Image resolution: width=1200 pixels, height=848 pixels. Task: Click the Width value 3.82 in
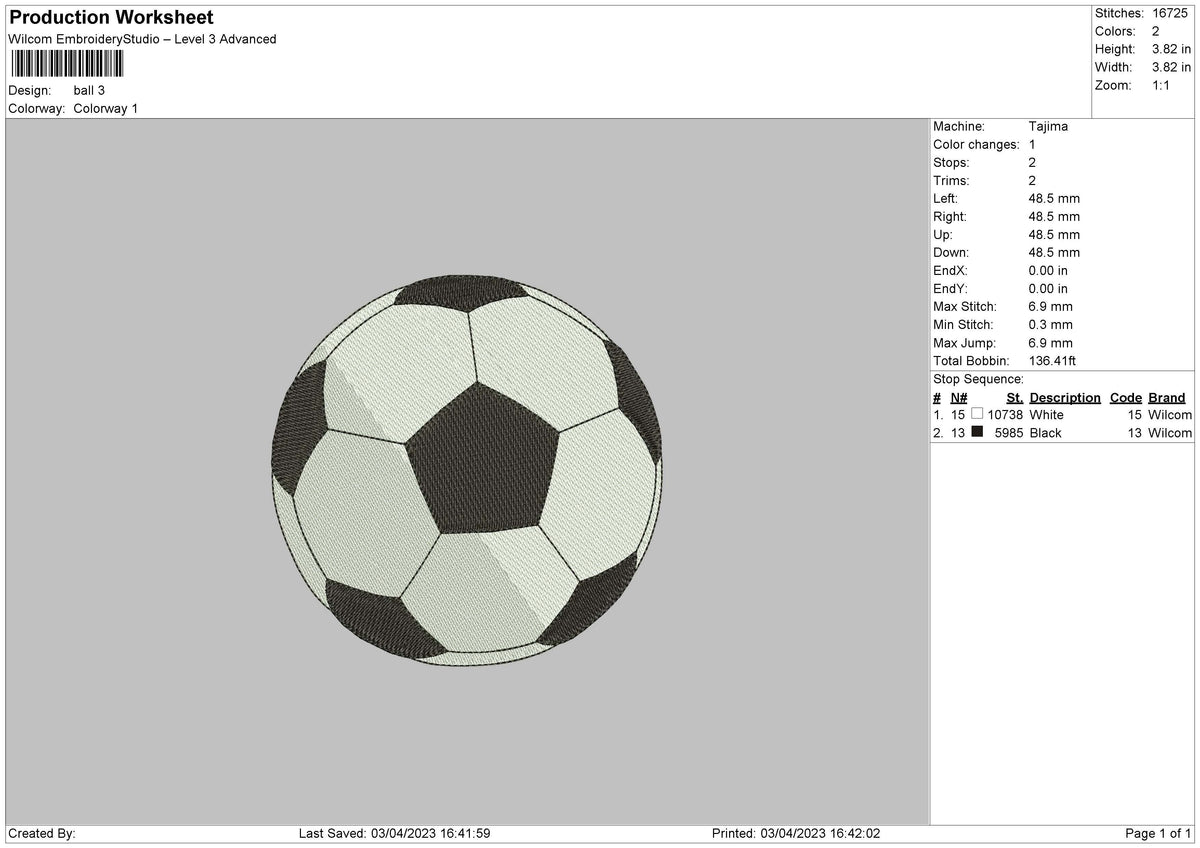click(x=1171, y=67)
